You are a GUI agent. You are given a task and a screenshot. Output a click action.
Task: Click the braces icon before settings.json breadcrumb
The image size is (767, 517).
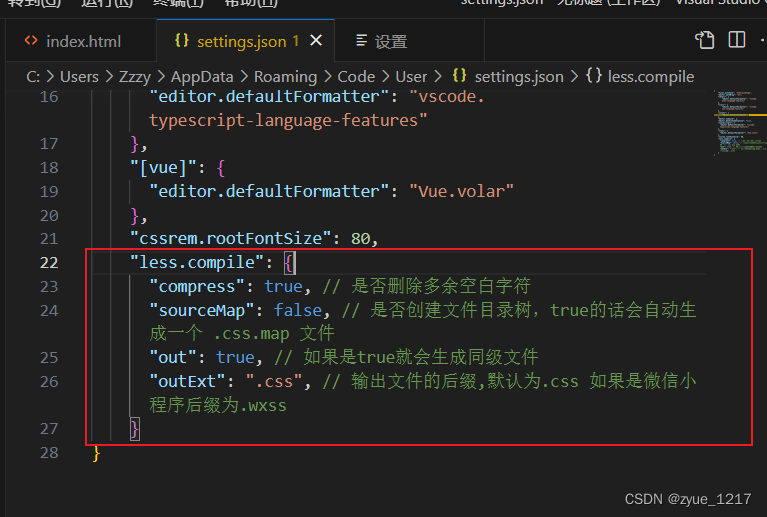tap(460, 76)
